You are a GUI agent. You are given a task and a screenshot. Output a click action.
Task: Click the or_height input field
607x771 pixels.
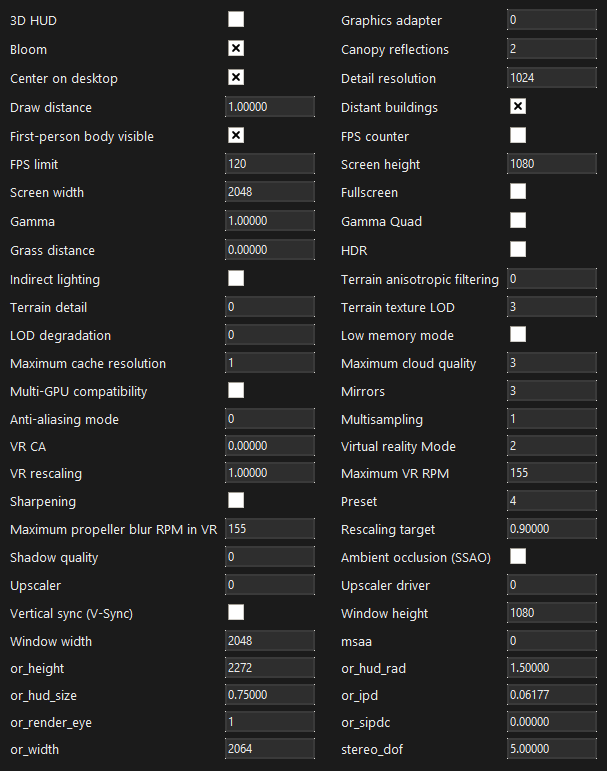[x=270, y=668]
